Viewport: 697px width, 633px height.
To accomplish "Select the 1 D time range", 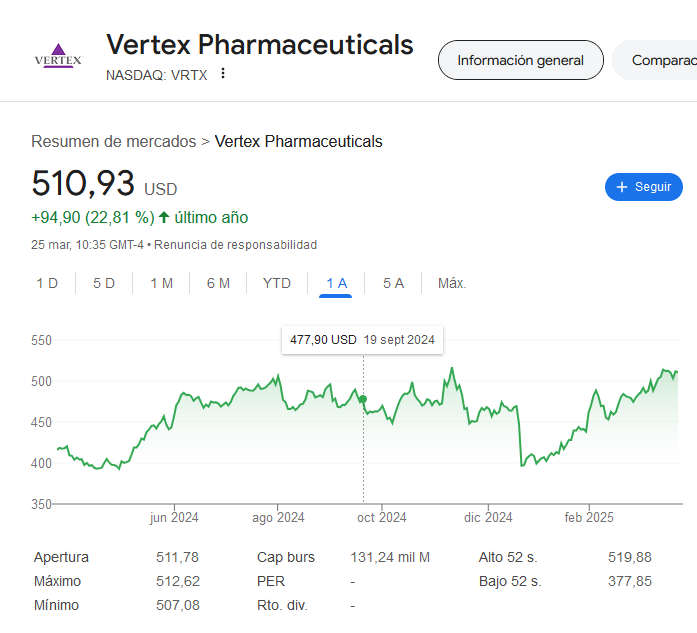I will 47,283.
